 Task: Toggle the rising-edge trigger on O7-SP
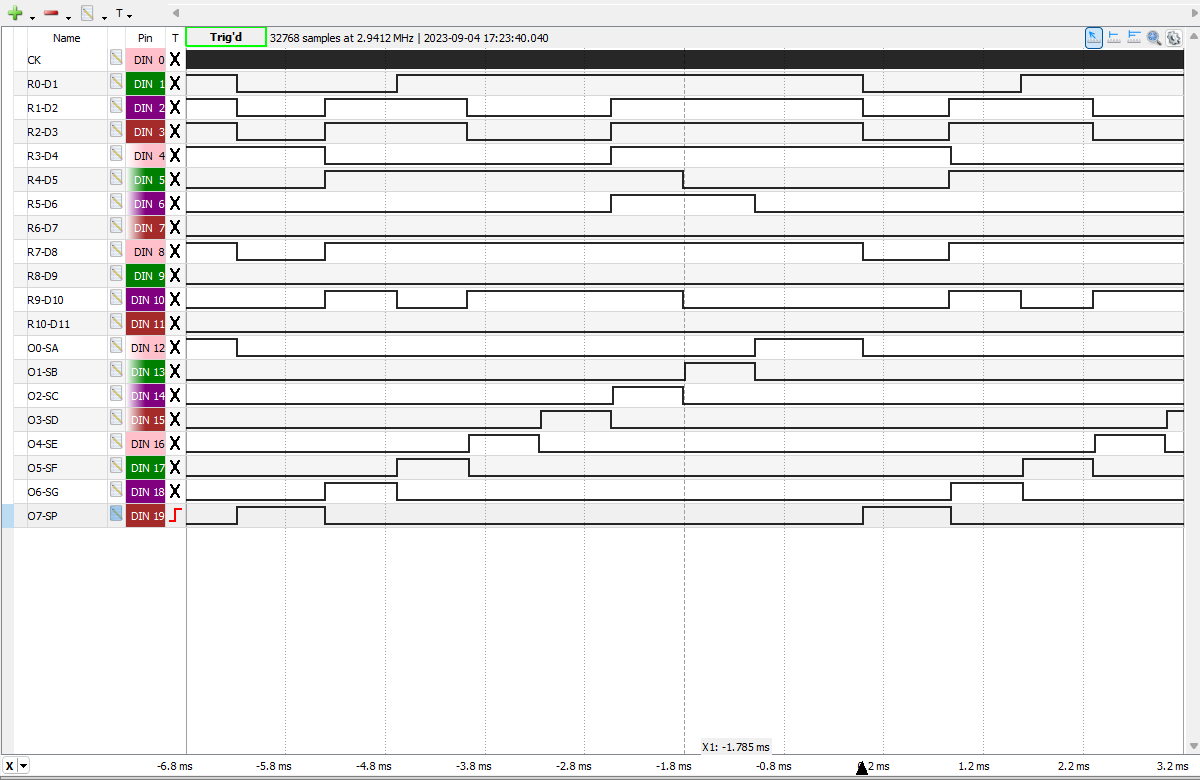(175, 515)
